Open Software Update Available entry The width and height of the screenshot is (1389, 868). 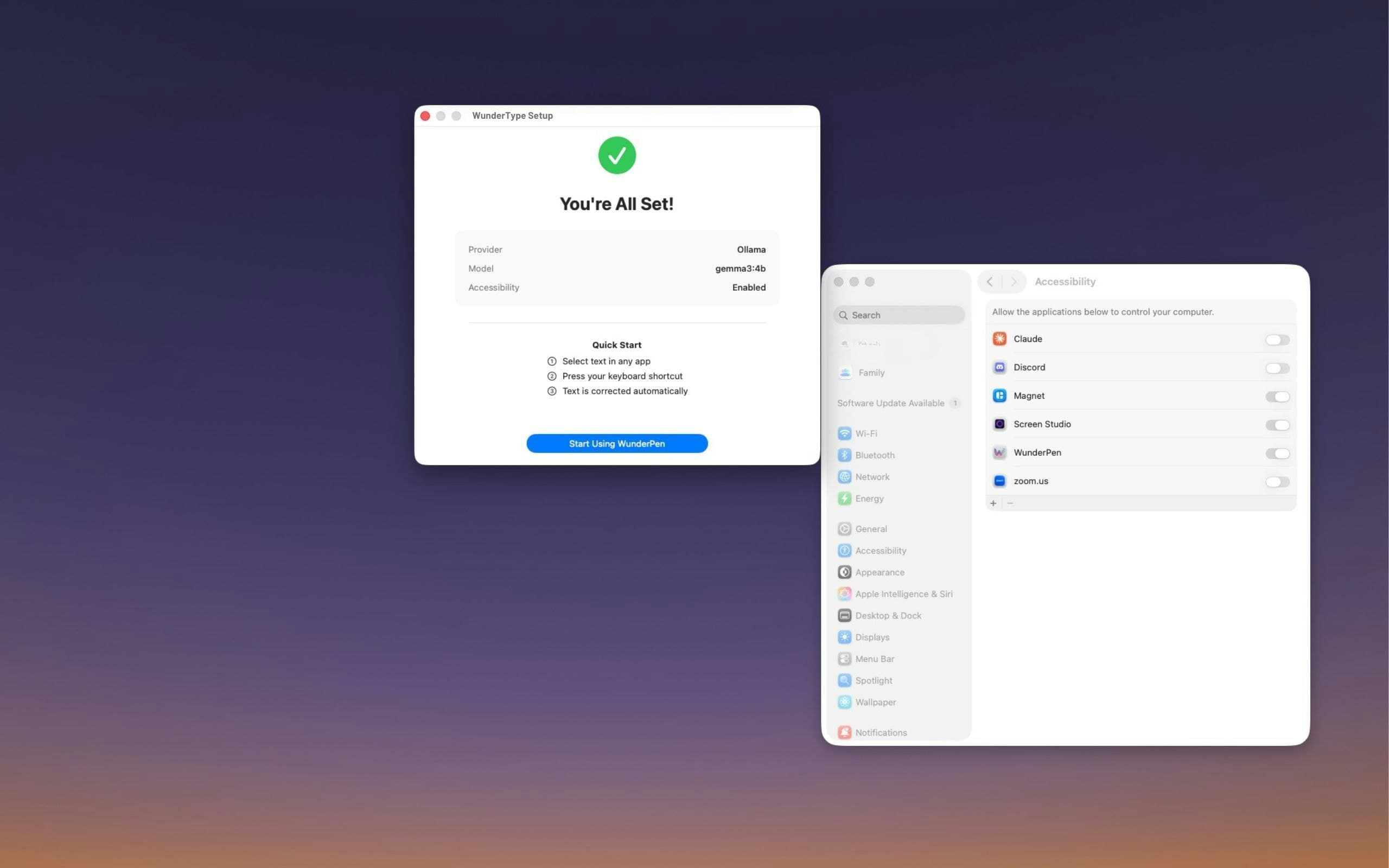pos(890,403)
